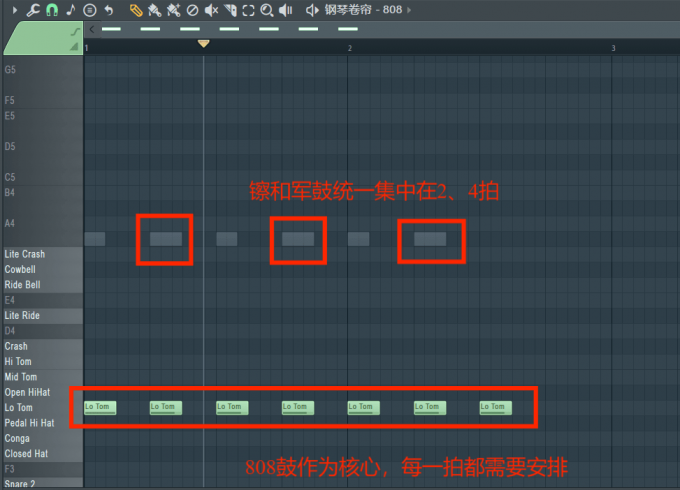
Task: Select the Paint brush with star tool
Action: (x=173, y=10)
